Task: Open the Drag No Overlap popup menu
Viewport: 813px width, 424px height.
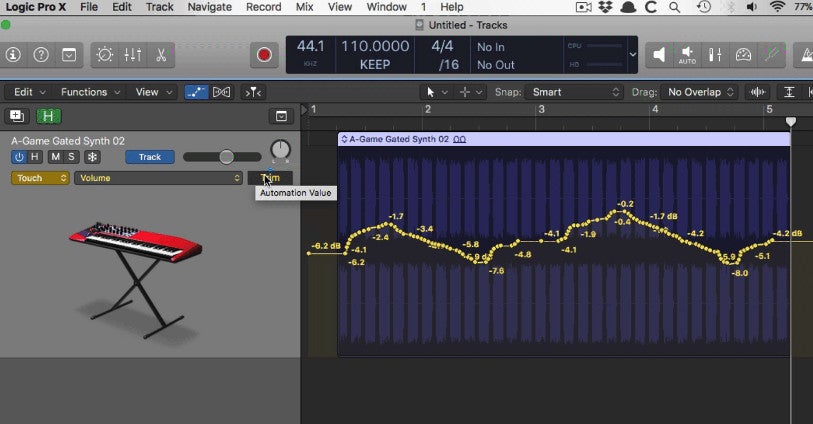Action: pyautogui.click(x=699, y=92)
